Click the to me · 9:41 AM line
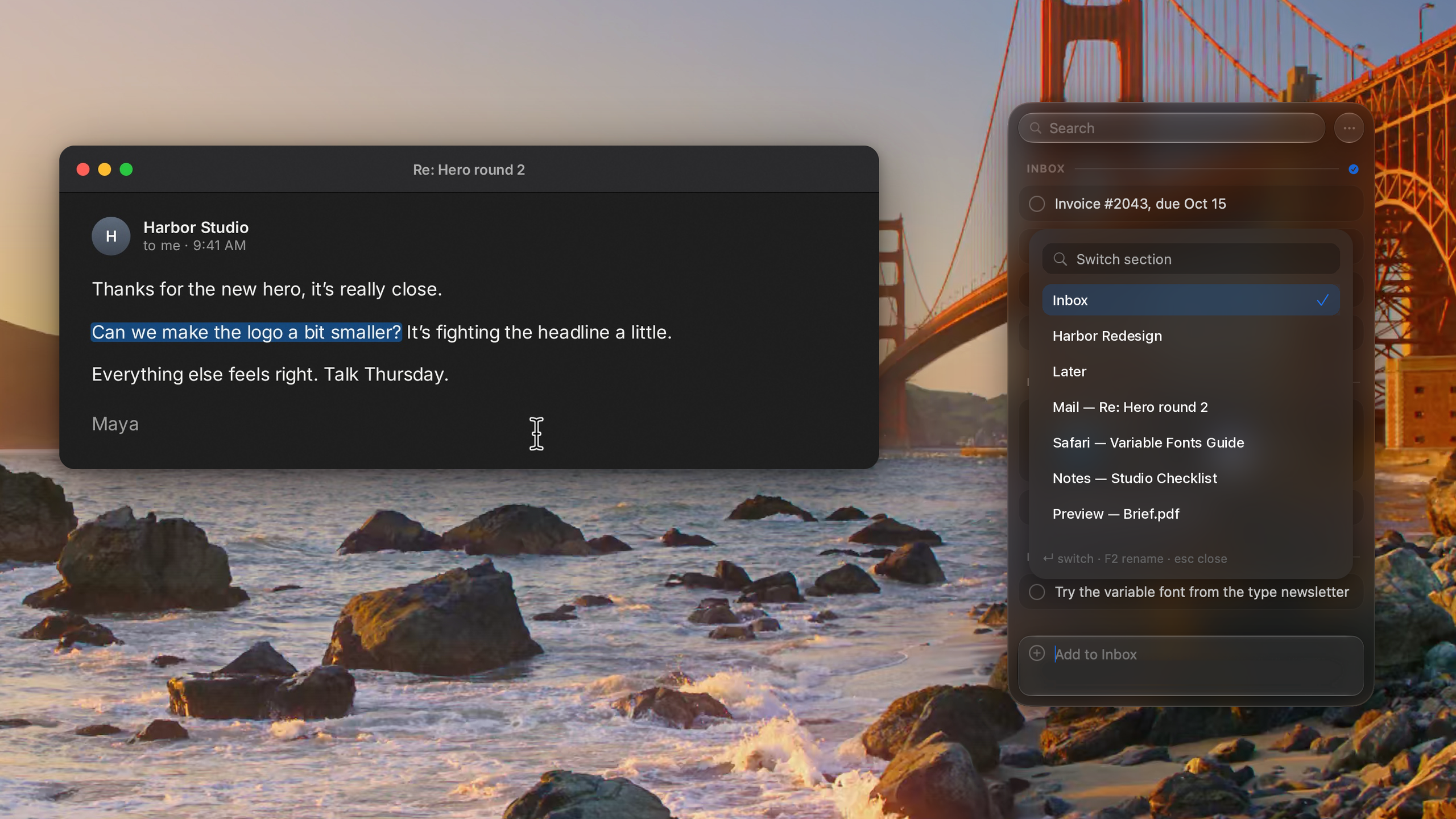 pos(195,246)
